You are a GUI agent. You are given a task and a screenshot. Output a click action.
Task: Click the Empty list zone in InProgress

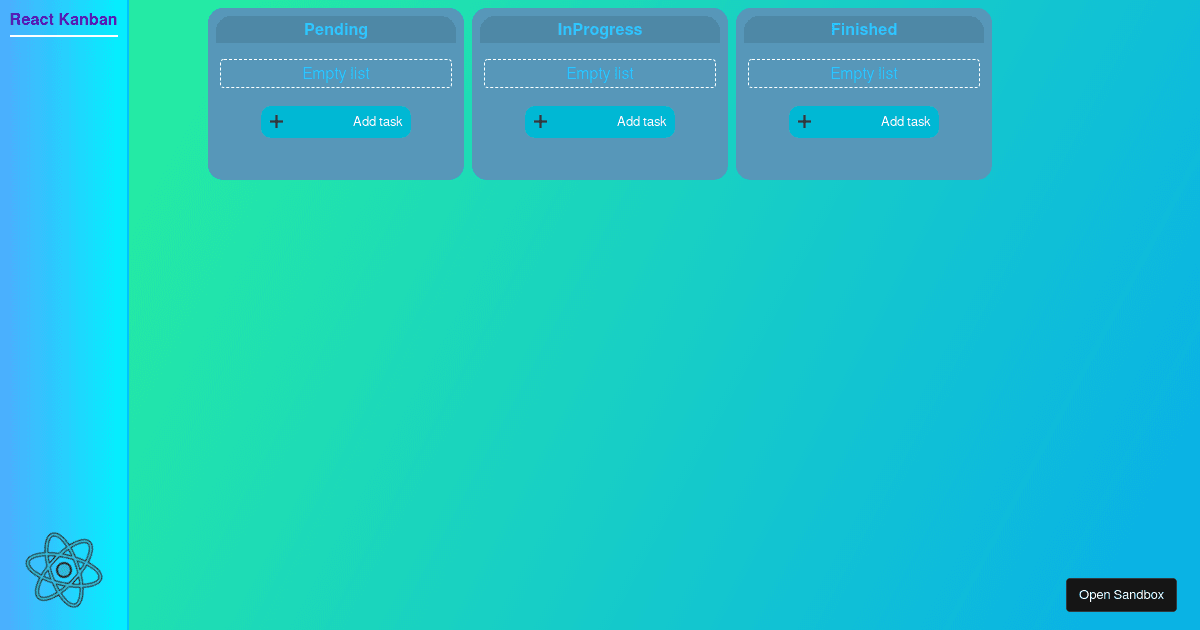[600, 73]
